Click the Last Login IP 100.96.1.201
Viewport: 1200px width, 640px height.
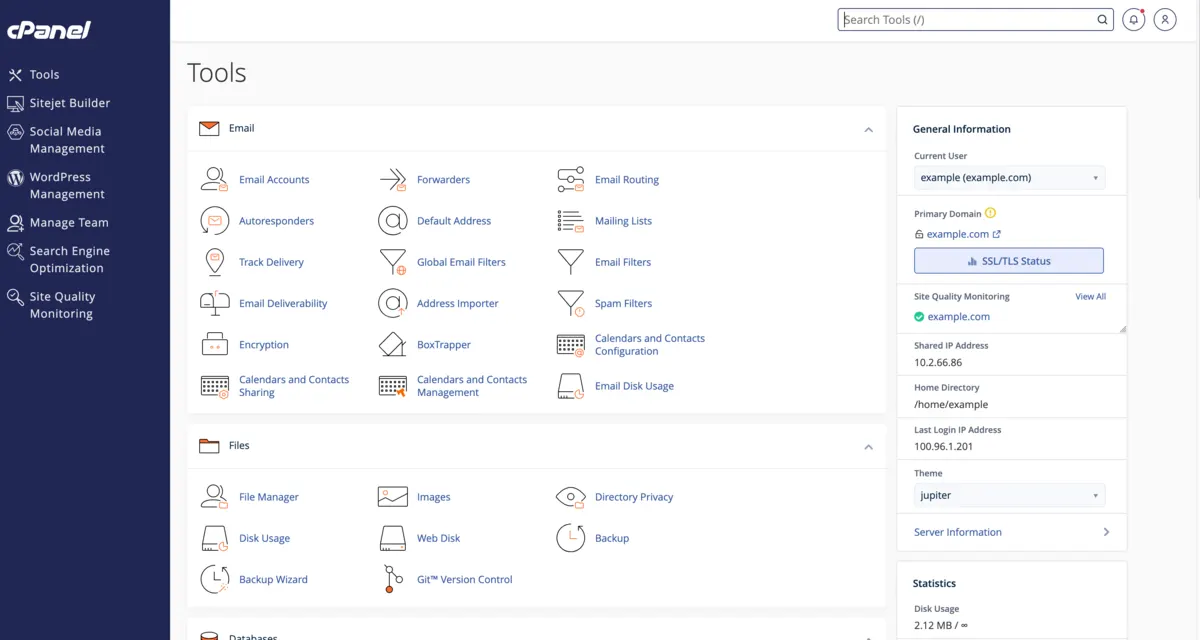(943, 447)
